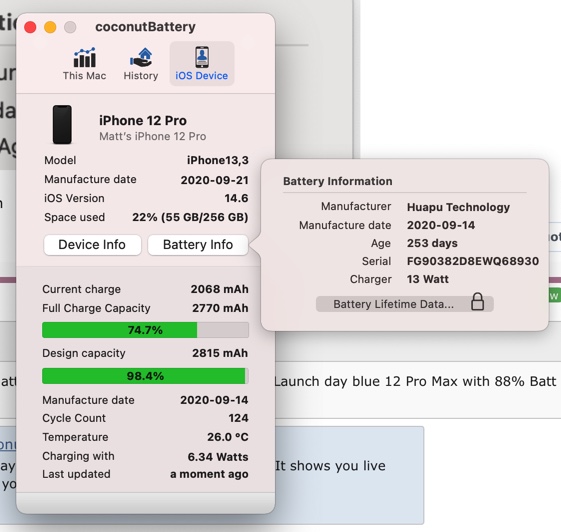
Task: Select the iOS Device tab
Action: click(x=202, y=64)
